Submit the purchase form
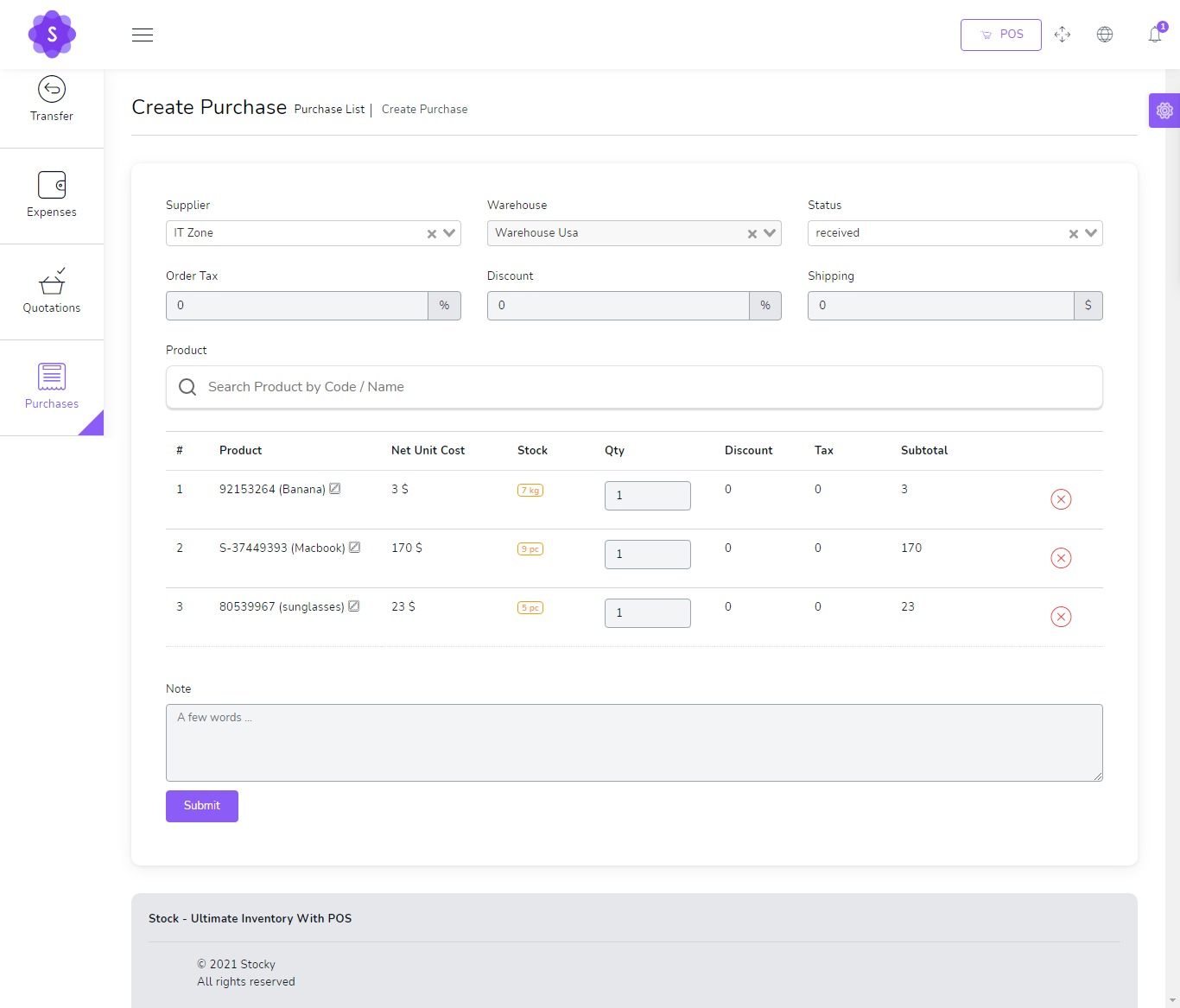 pyautogui.click(x=201, y=806)
